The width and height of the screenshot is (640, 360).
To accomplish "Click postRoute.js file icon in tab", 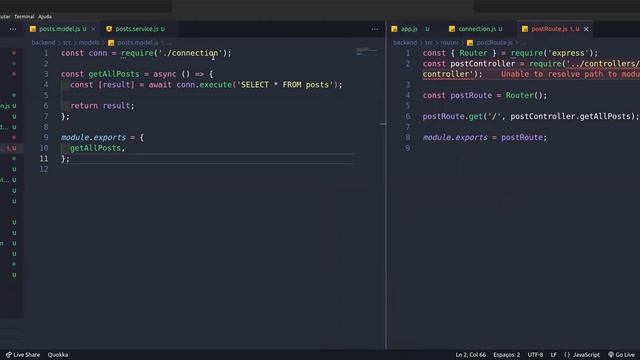I will coord(525,29).
